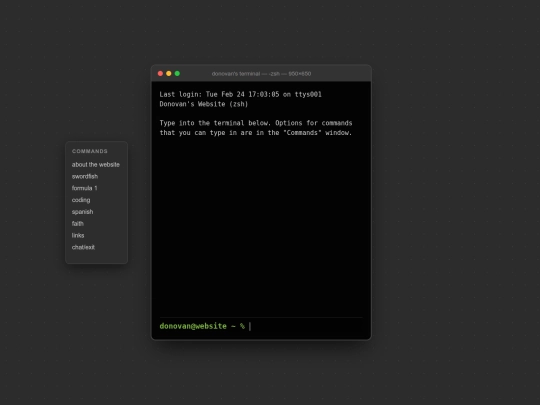Open the links command
Image resolution: width=540 pixels, height=405 pixels.
[78, 235]
